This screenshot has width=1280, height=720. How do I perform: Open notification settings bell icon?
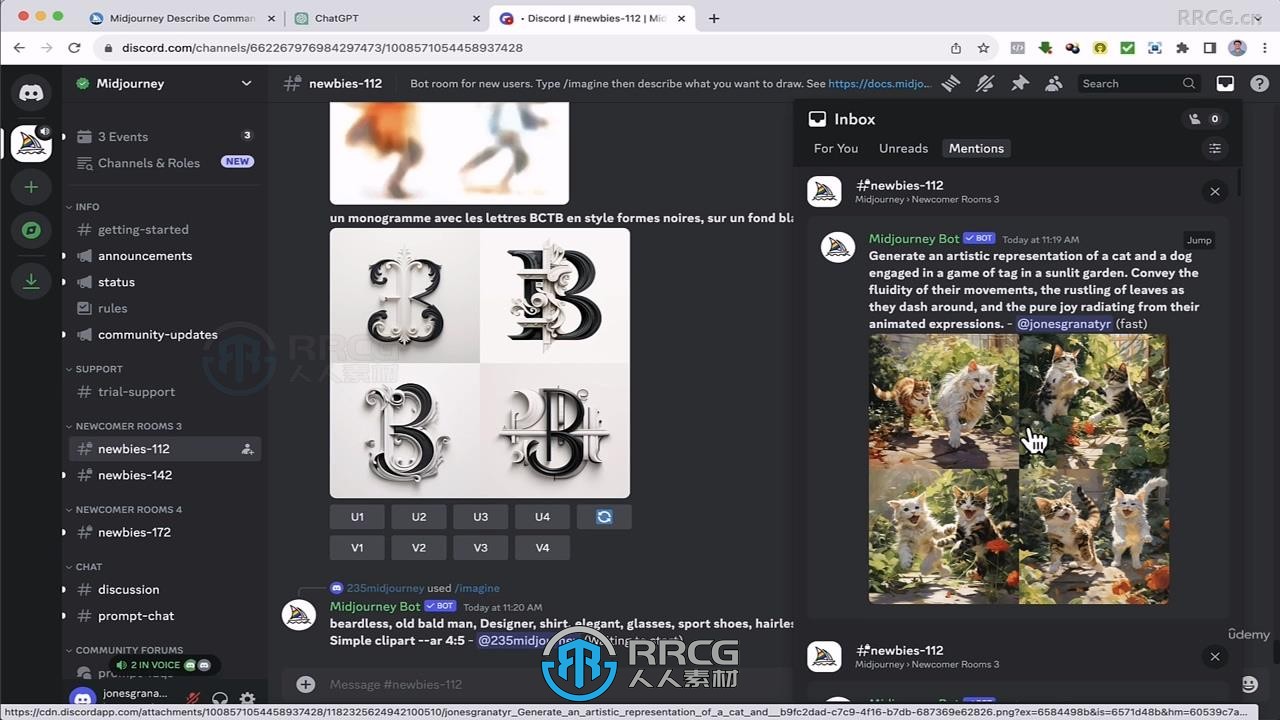tap(985, 84)
